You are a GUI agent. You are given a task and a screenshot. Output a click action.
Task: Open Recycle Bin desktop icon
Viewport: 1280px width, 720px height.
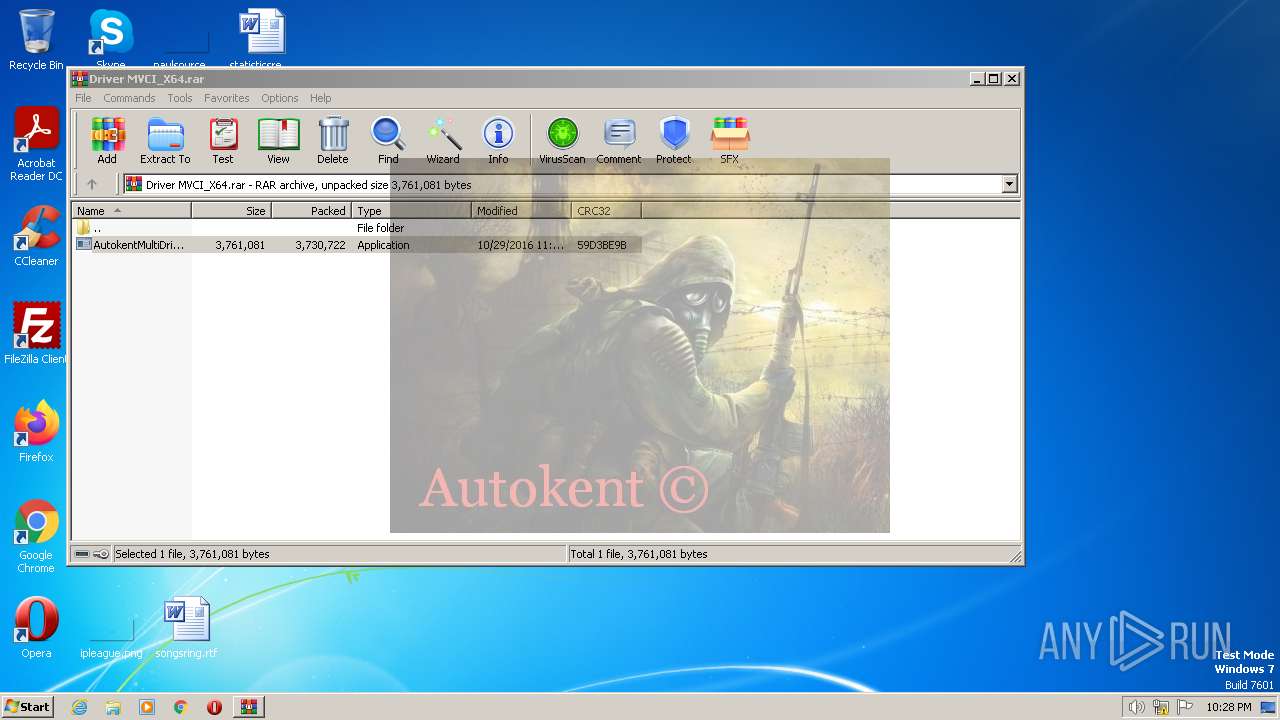point(36,40)
